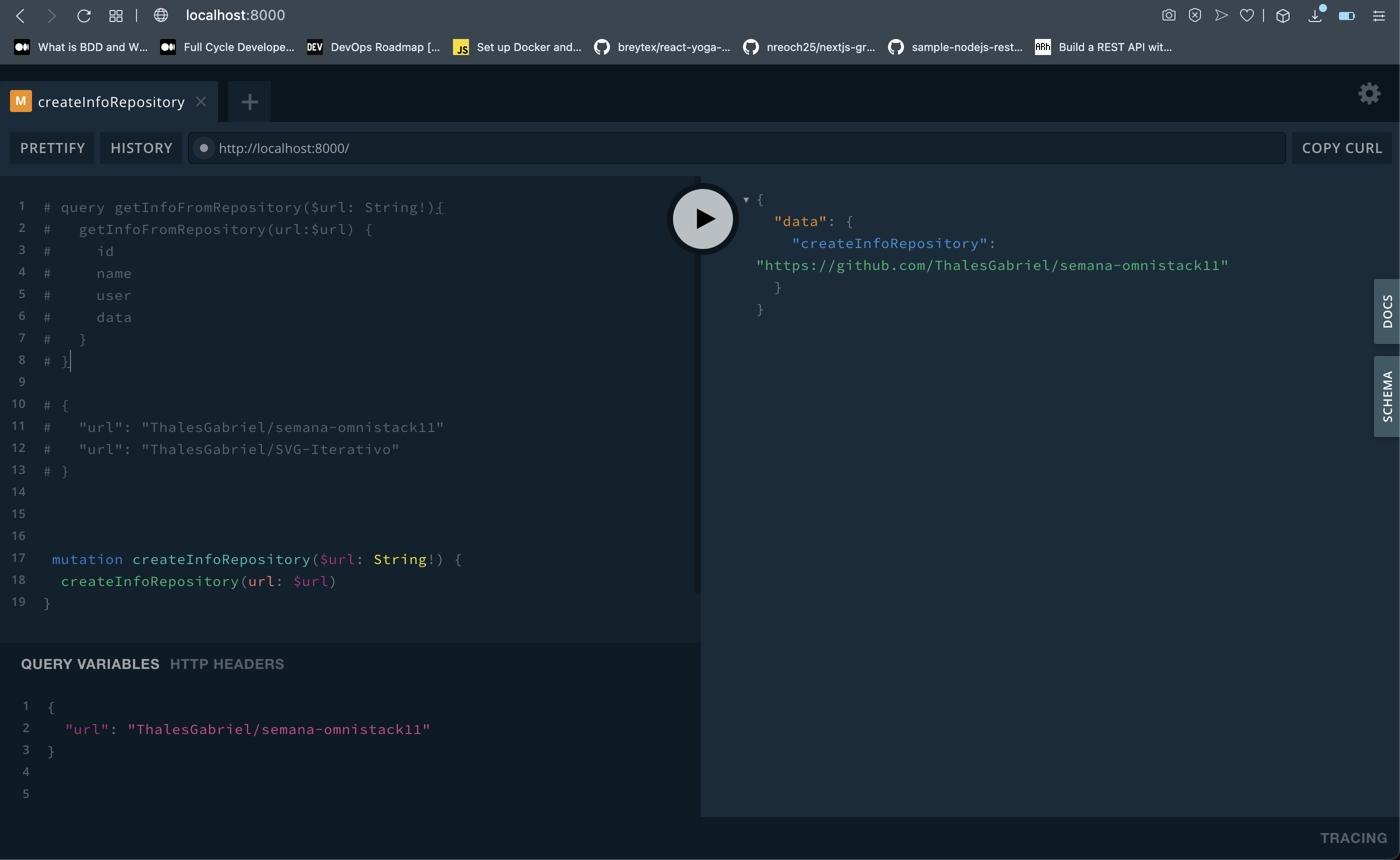Open the heart bookmarks icon
The width and height of the screenshot is (1400, 860).
click(1246, 15)
